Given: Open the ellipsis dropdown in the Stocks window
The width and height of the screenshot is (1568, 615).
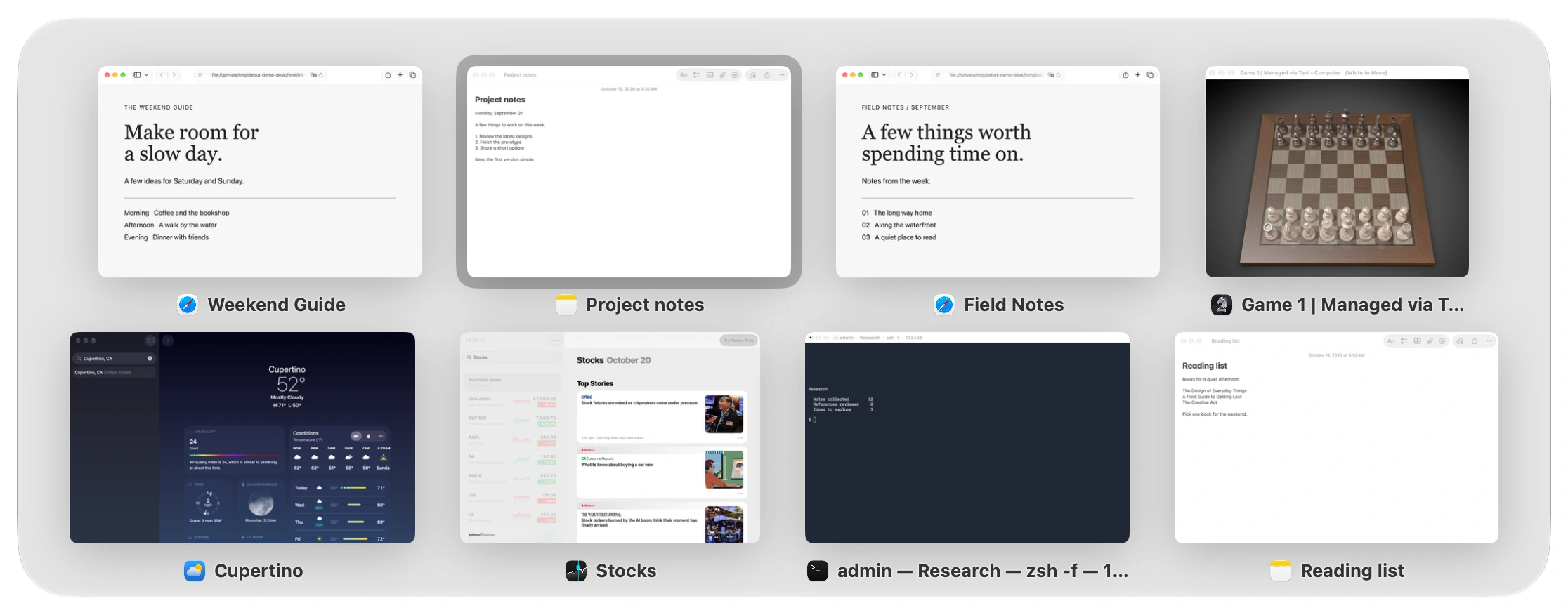Looking at the screenshot, I should [555, 340].
